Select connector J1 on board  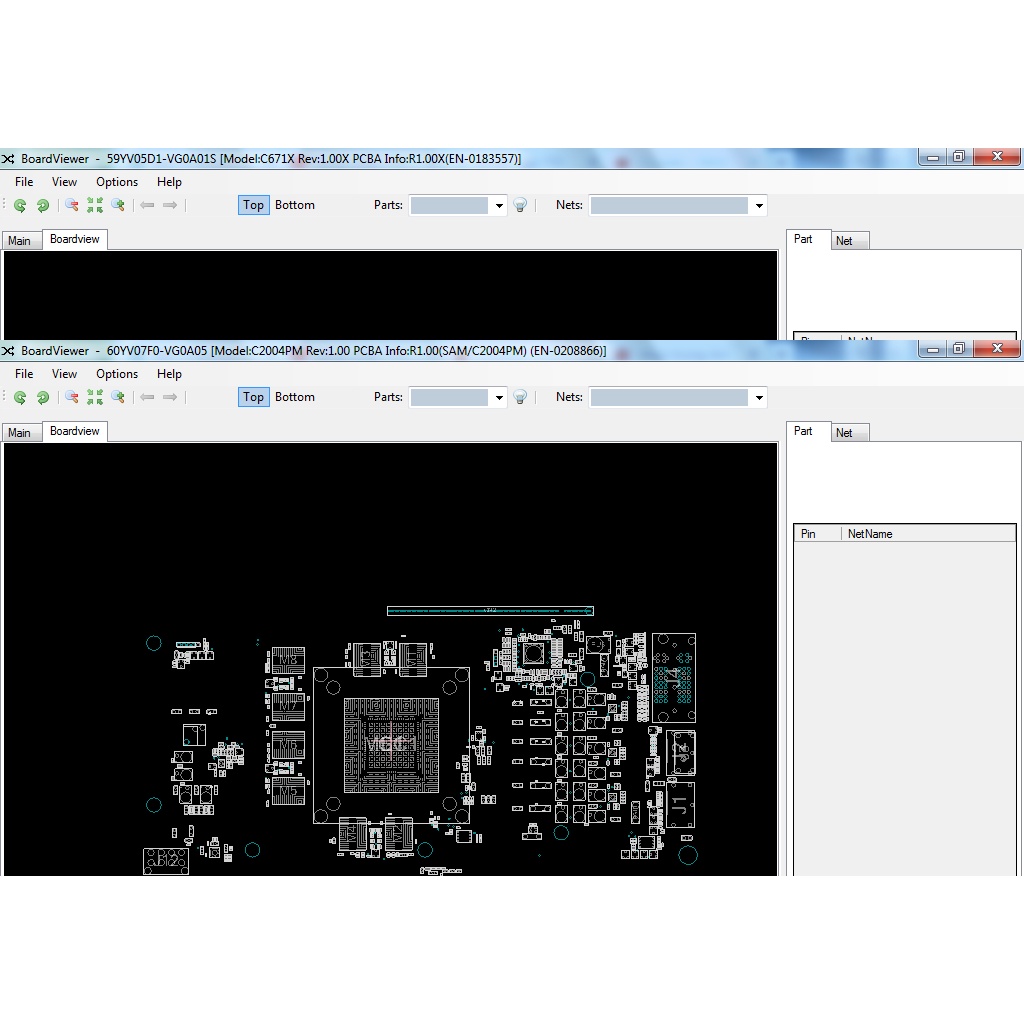(x=680, y=805)
